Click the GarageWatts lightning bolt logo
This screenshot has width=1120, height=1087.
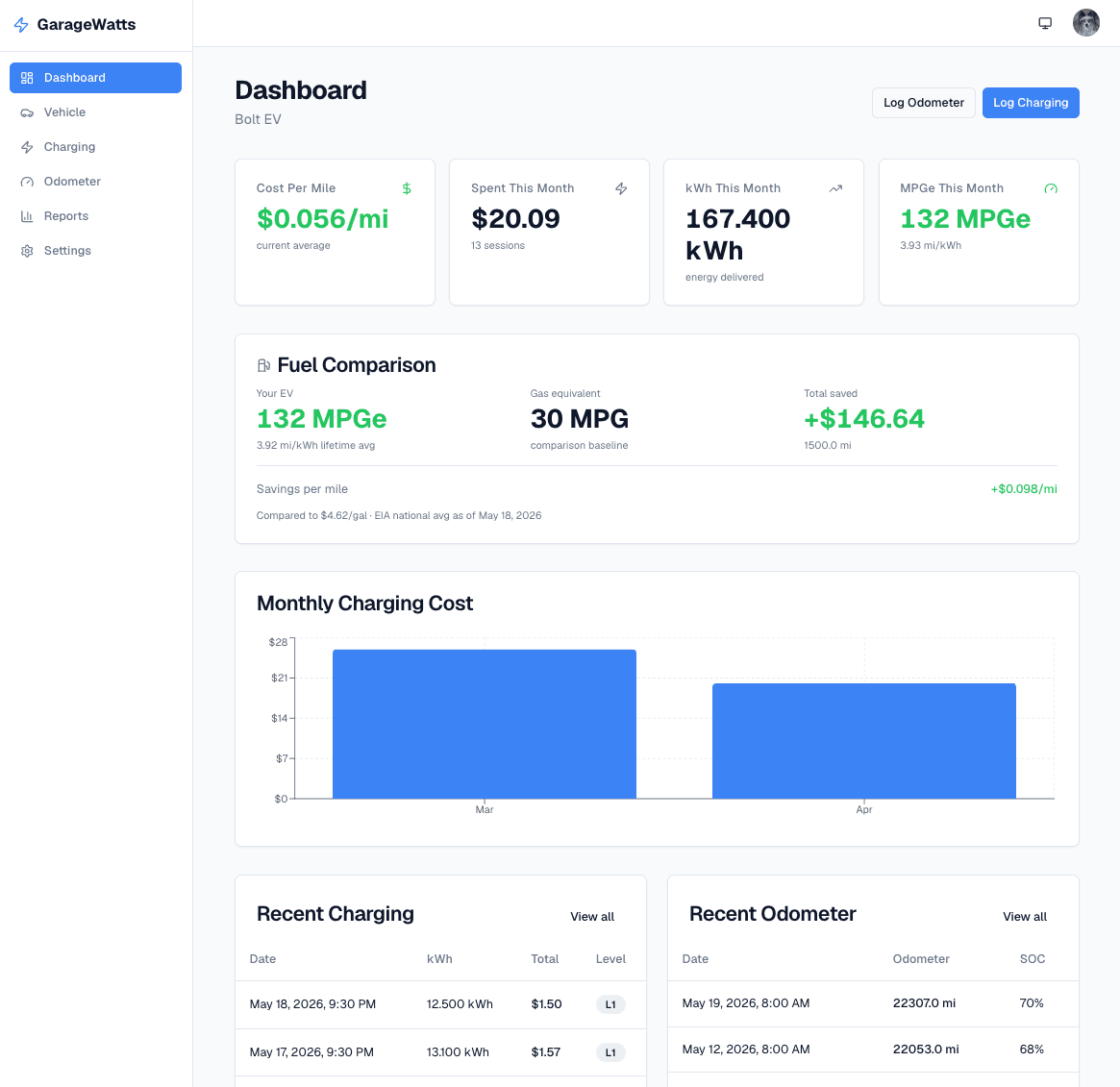pos(21,25)
